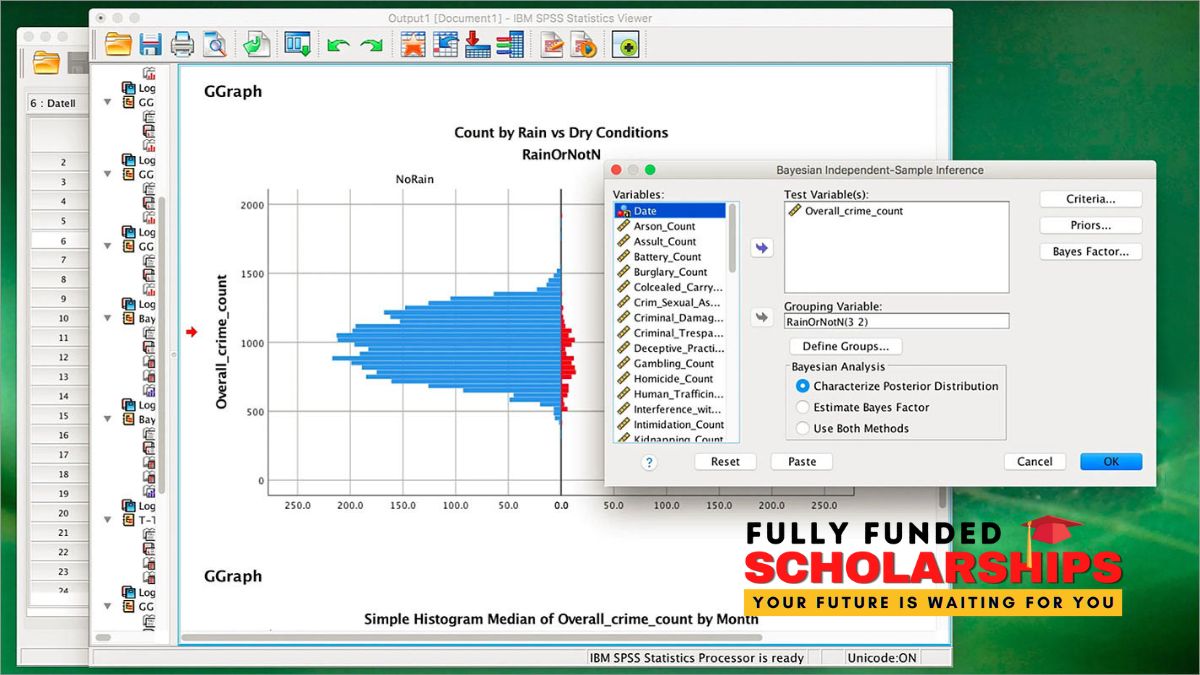Select row 6 header in Data Editor
The image size is (1200, 675).
click(62, 241)
